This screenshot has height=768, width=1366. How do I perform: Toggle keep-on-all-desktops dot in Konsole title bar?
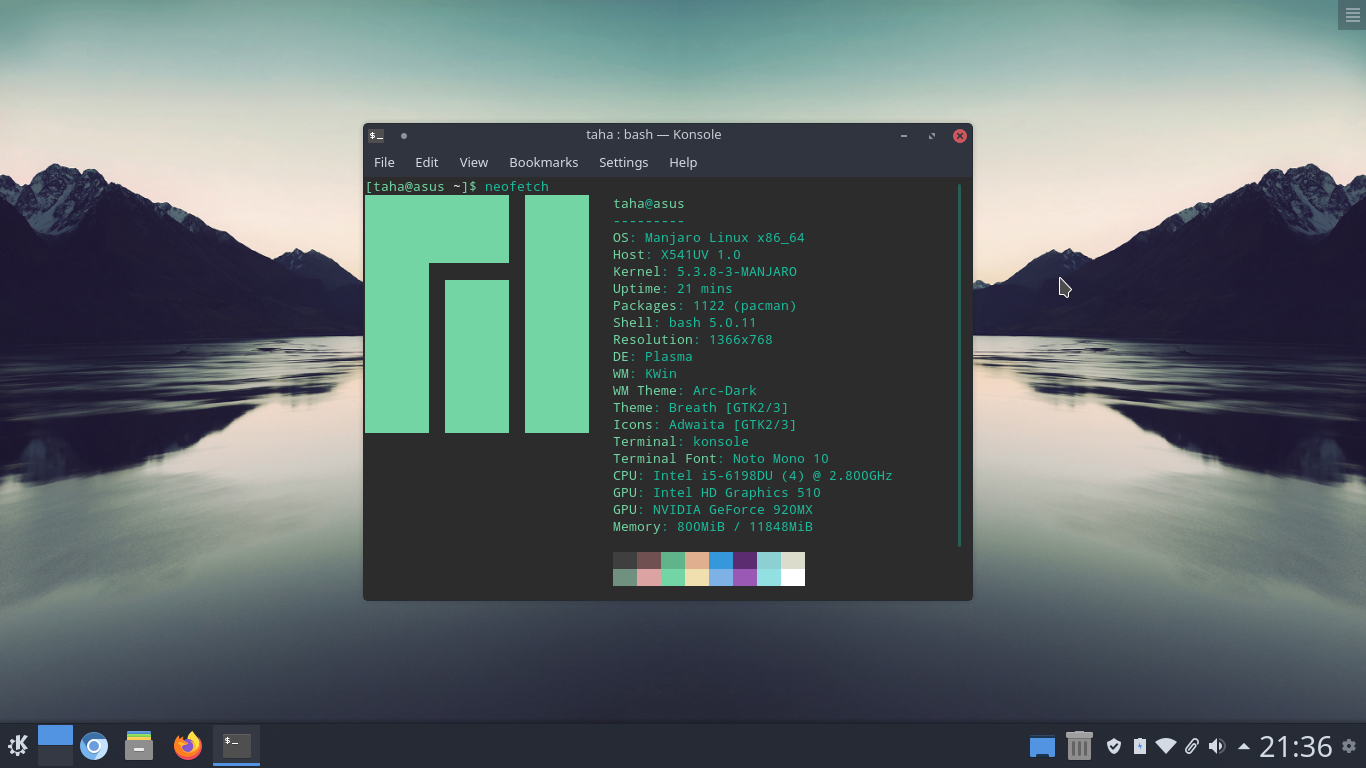point(404,135)
